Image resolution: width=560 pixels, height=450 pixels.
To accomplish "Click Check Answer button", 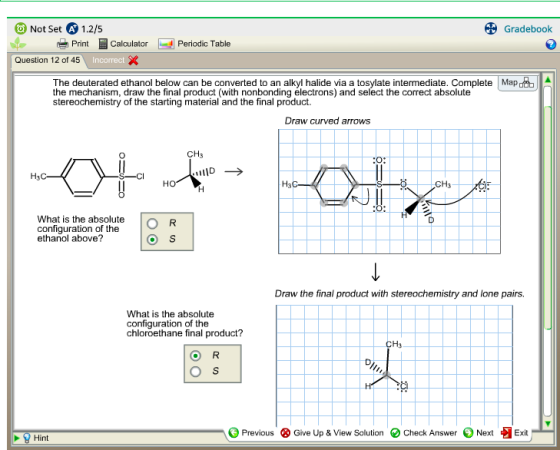I will [424, 433].
